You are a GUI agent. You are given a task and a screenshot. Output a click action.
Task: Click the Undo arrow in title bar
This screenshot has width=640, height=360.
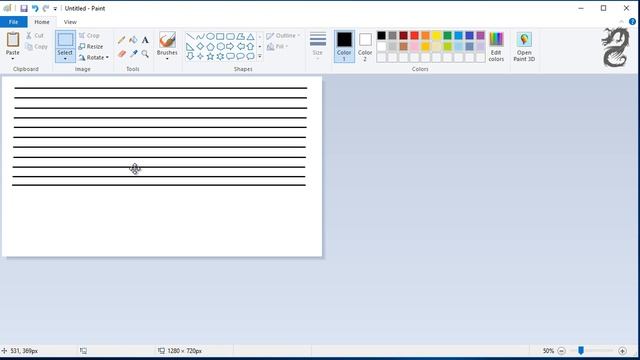(35, 8)
